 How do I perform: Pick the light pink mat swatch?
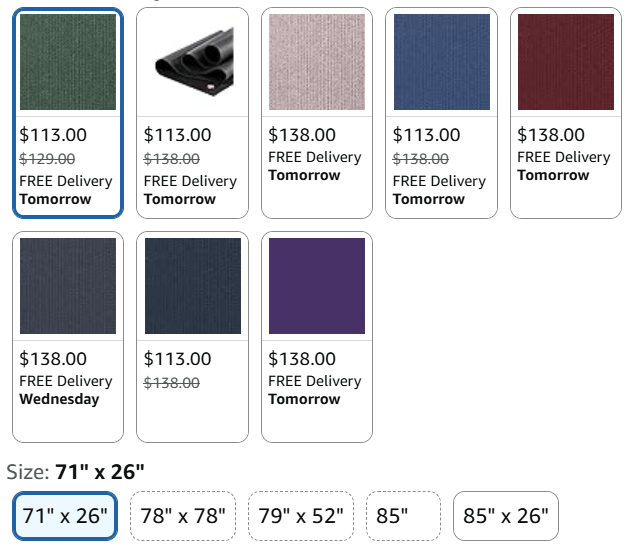pyautogui.click(x=316, y=62)
